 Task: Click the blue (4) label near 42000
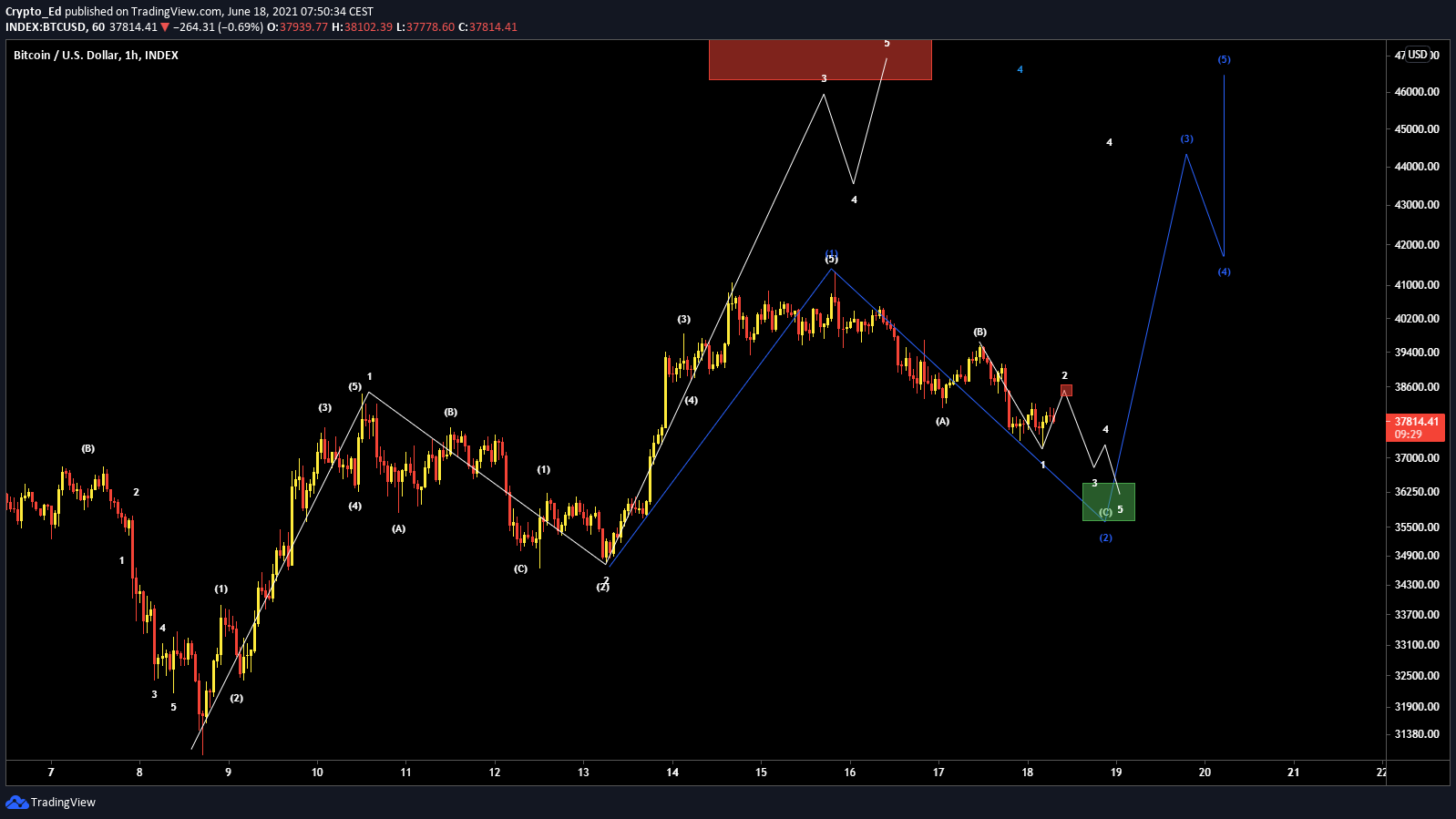click(1224, 272)
